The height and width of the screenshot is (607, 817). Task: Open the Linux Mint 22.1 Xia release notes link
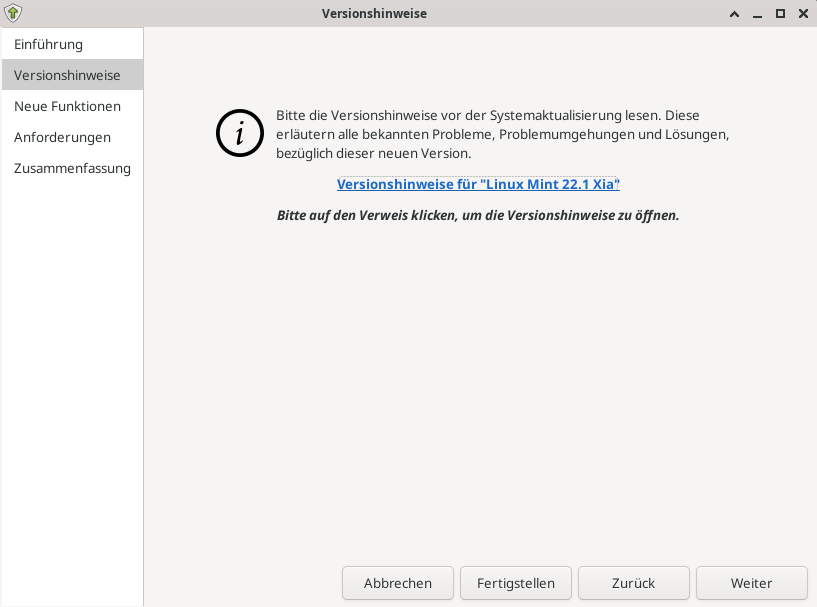[478, 184]
